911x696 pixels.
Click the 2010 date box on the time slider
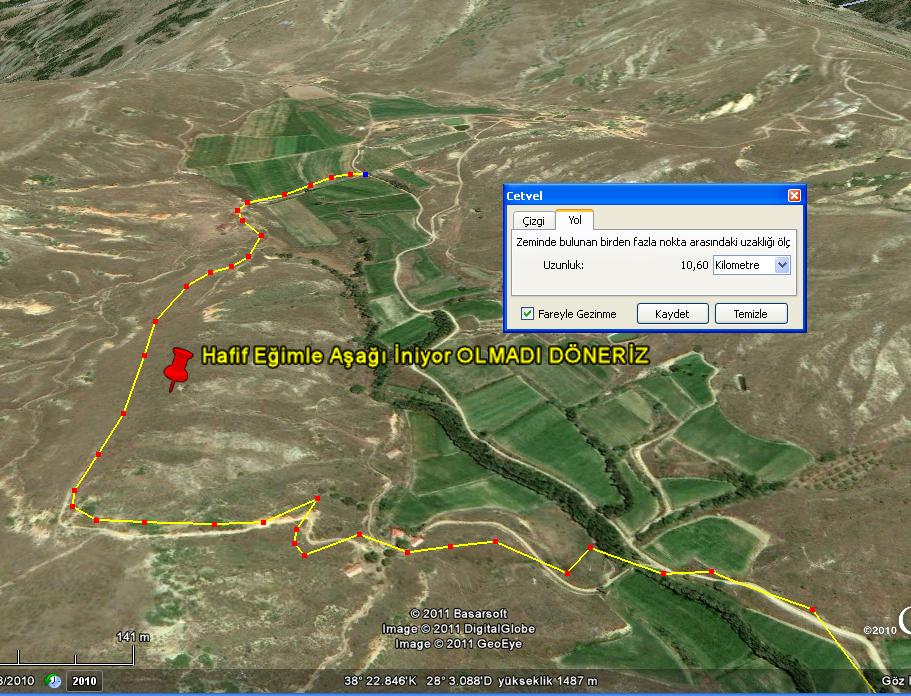tap(82, 681)
